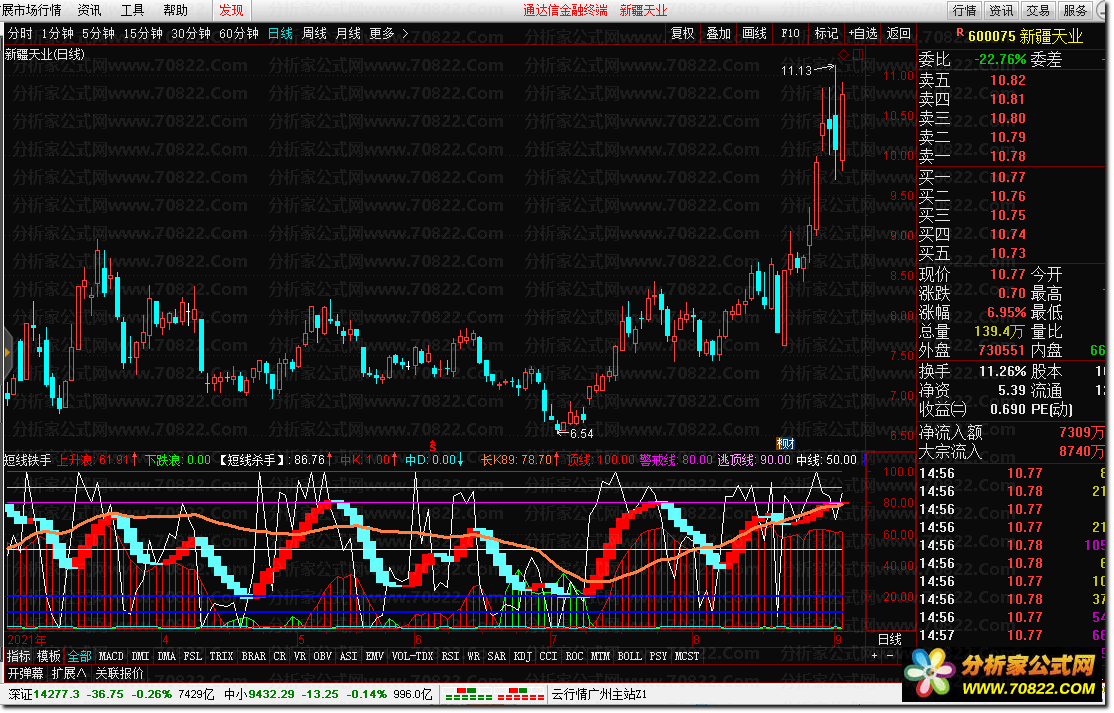The height and width of the screenshot is (713, 1114).
Task: Switch to BRAR indicator
Action: point(254,656)
